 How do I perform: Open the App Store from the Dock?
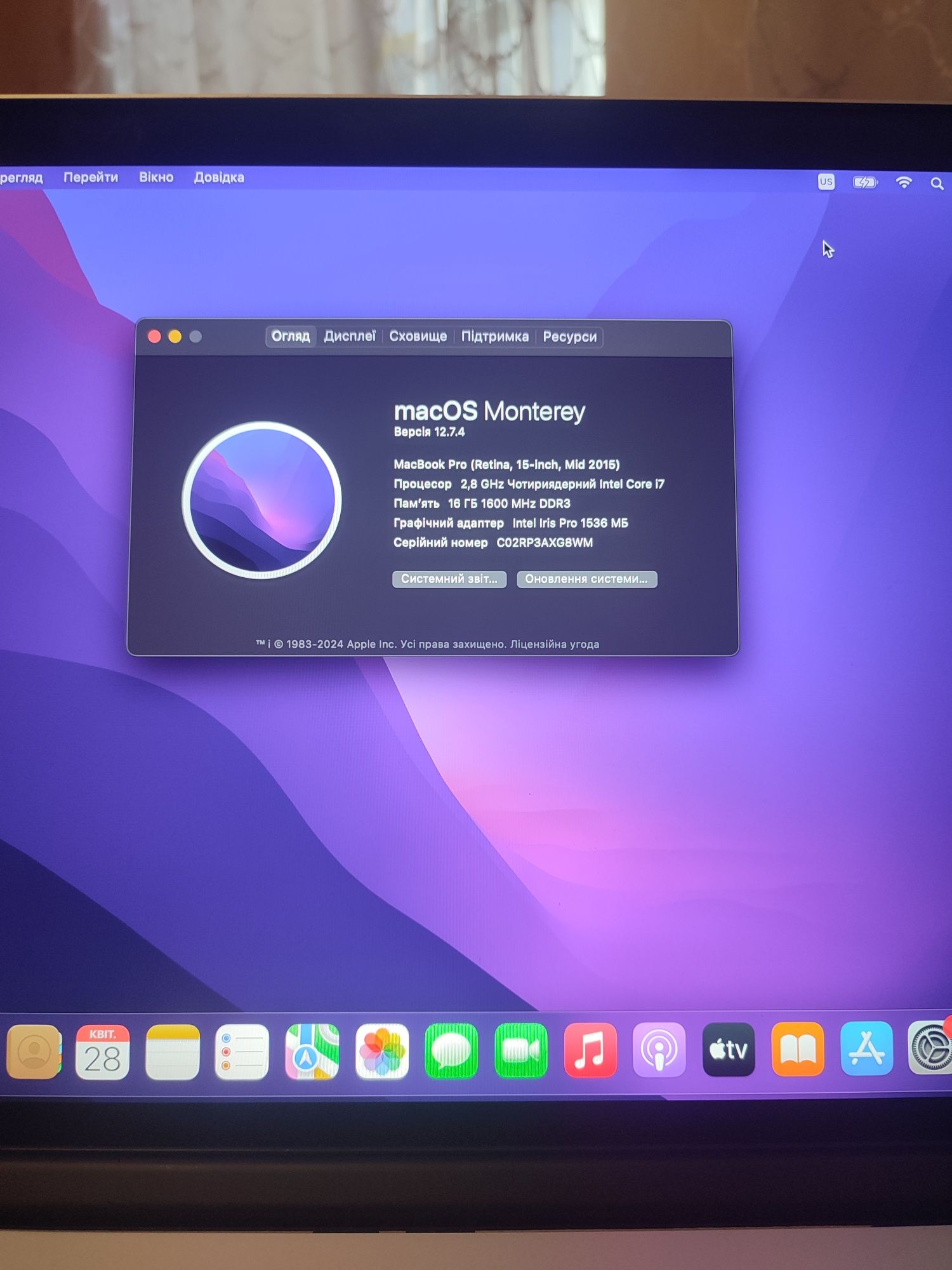(867, 1048)
